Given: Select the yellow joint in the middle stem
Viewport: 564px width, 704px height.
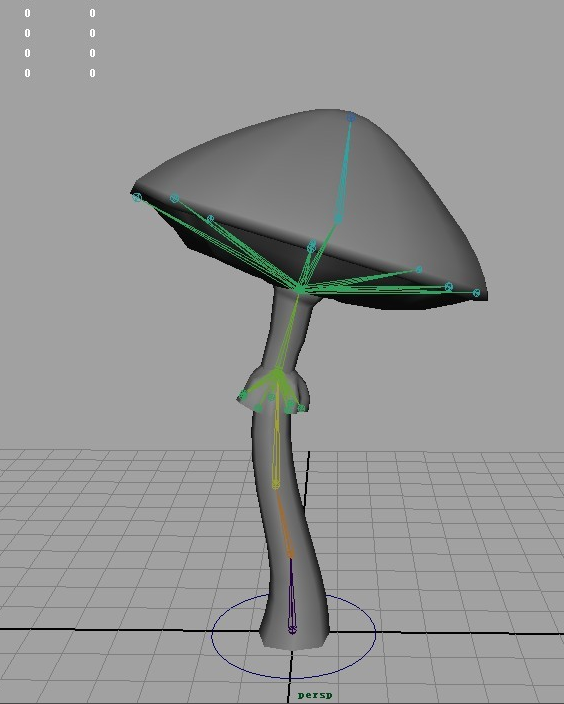Looking at the screenshot, I should coord(276,485).
